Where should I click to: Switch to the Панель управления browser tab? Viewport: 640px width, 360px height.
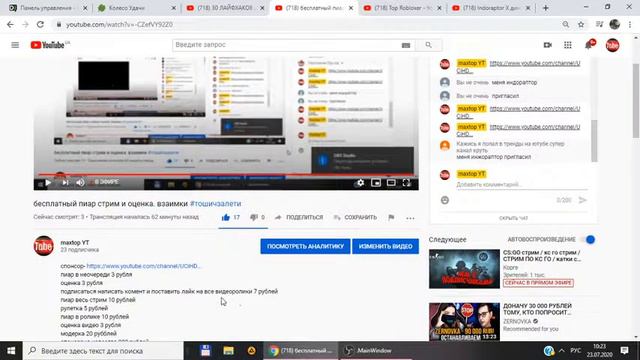(48, 8)
